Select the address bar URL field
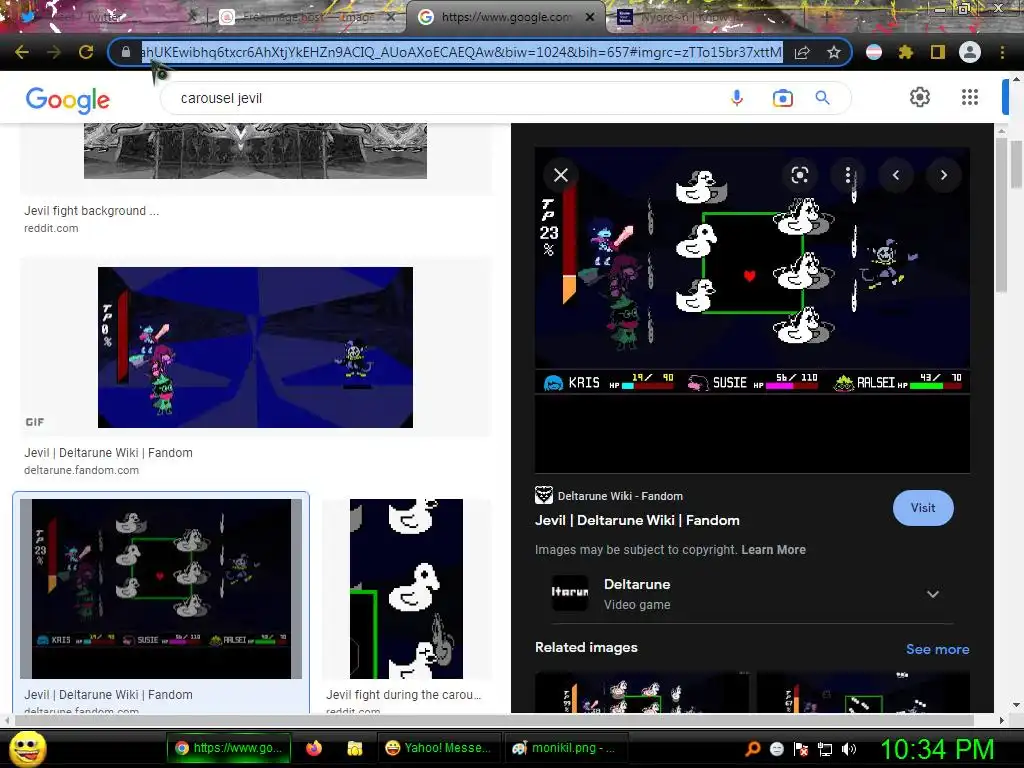This screenshot has width=1024, height=768. click(462, 52)
